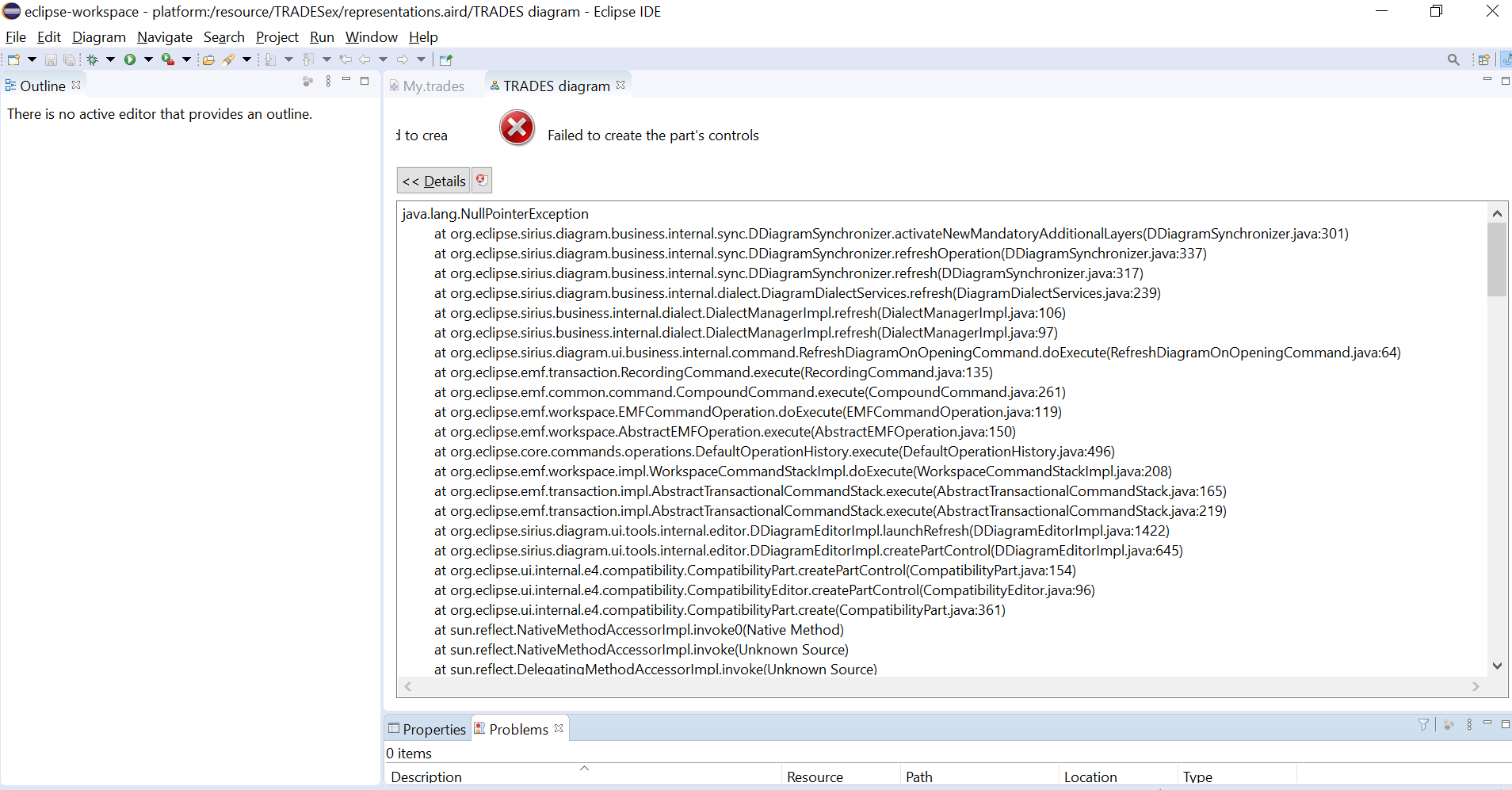The width and height of the screenshot is (1512, 790).
Task: Click the Search flashlight toolbar icon
Action: click(x=229, y=59)
